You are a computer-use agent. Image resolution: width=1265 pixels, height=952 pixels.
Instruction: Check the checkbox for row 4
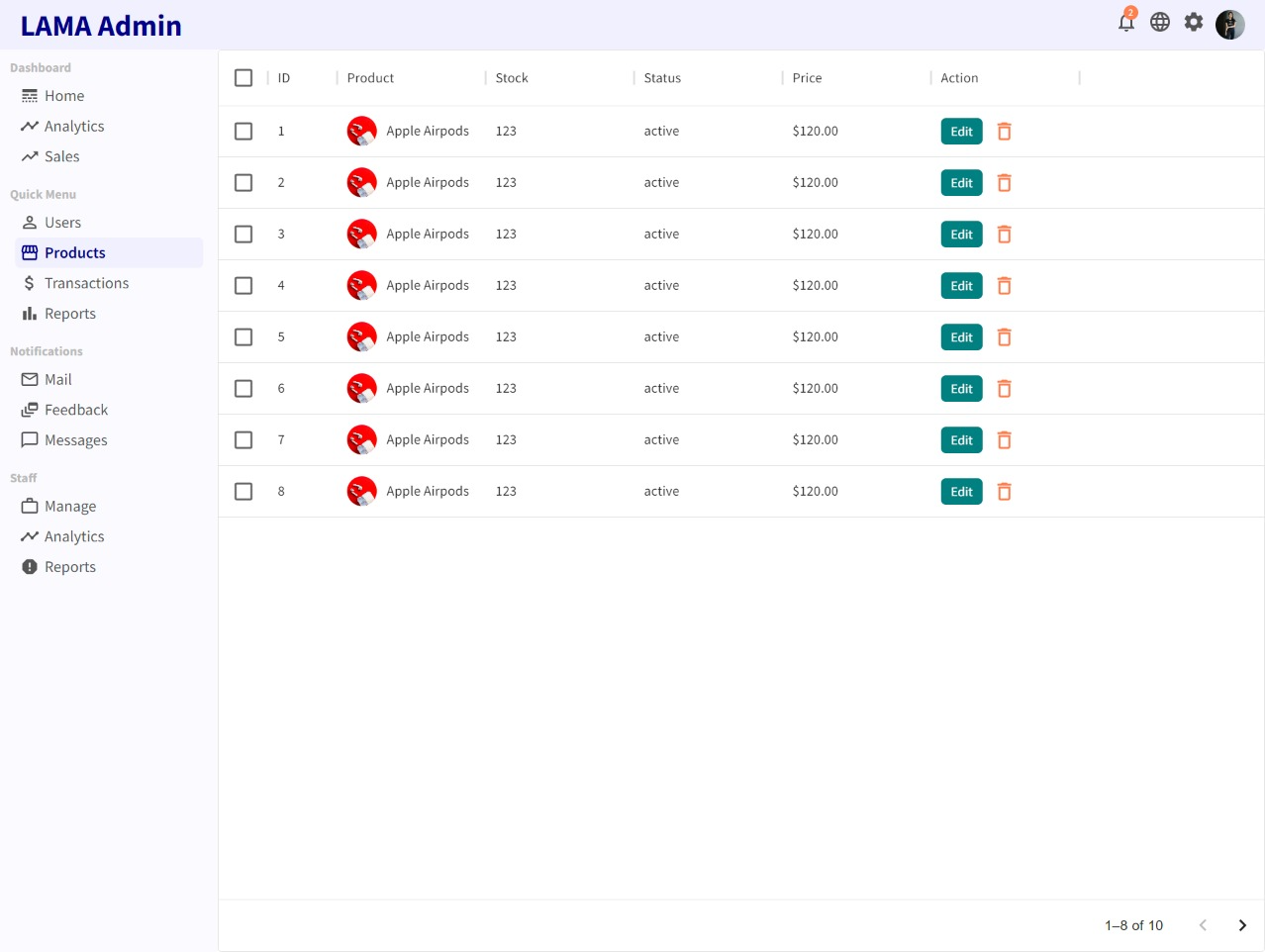tap(243, 285)
